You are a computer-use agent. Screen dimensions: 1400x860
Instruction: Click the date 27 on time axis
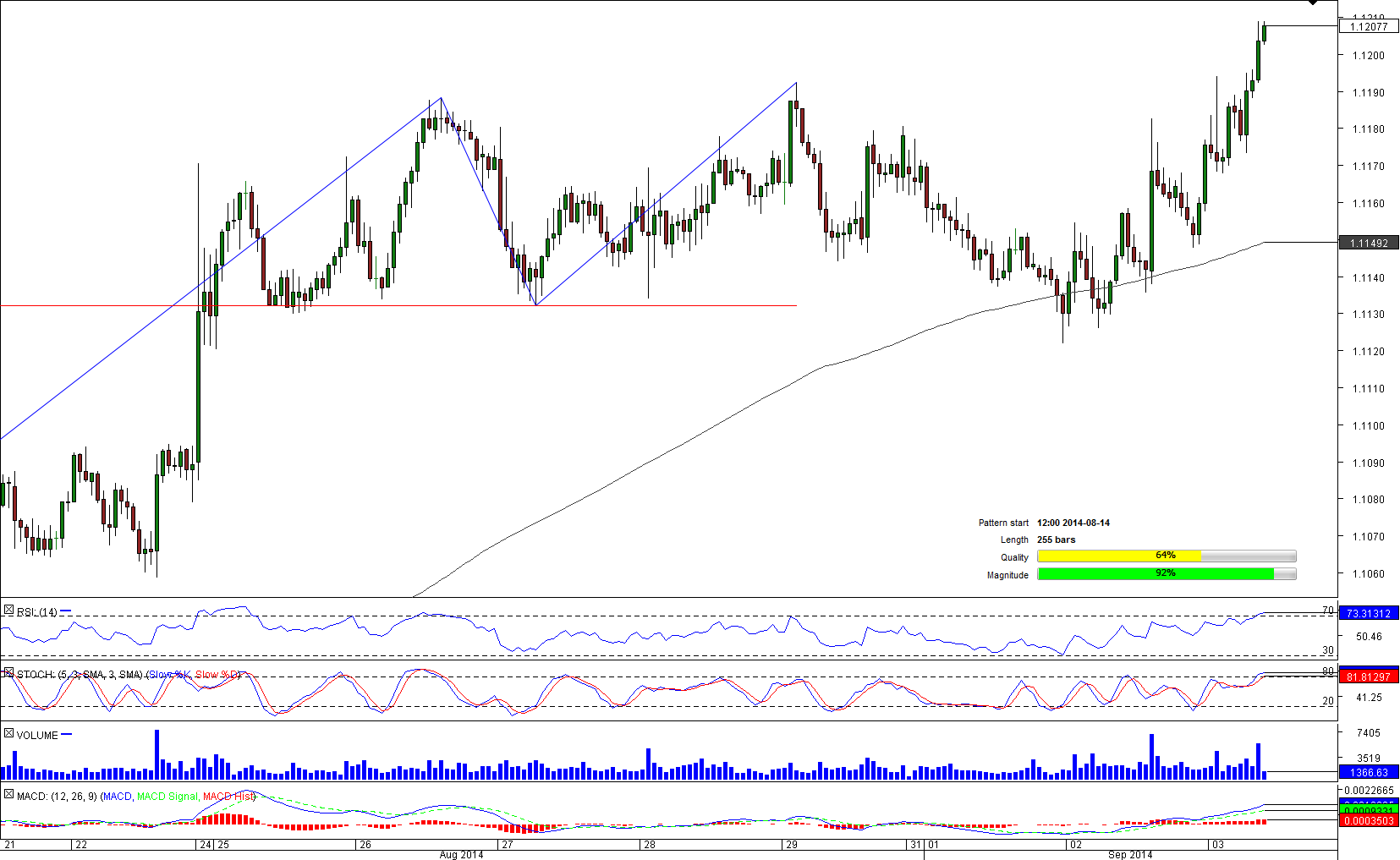507,844
